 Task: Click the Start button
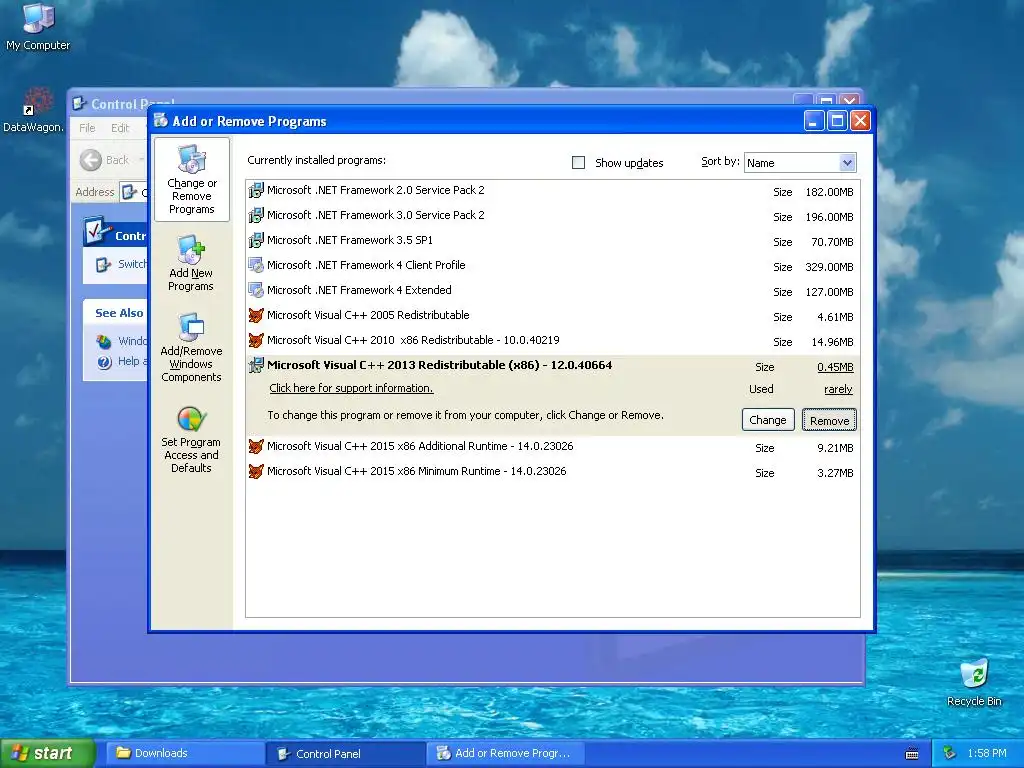point(47,754)
